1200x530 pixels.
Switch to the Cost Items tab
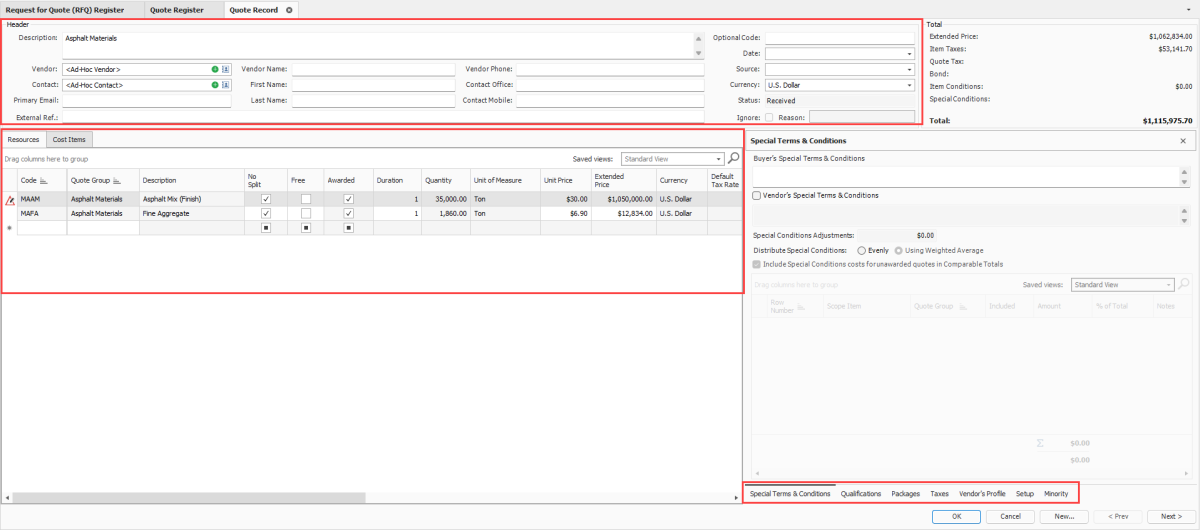pyautogui.click(x=69, y=139)
